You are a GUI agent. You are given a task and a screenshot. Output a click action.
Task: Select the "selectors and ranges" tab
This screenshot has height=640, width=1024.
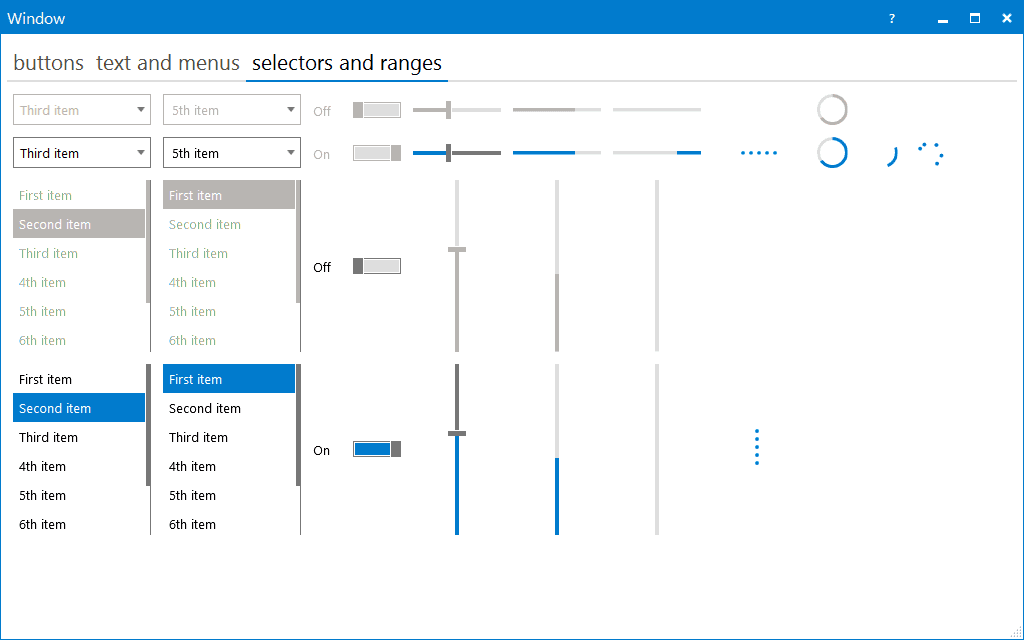pyautogui.click(x=346, y=63)
